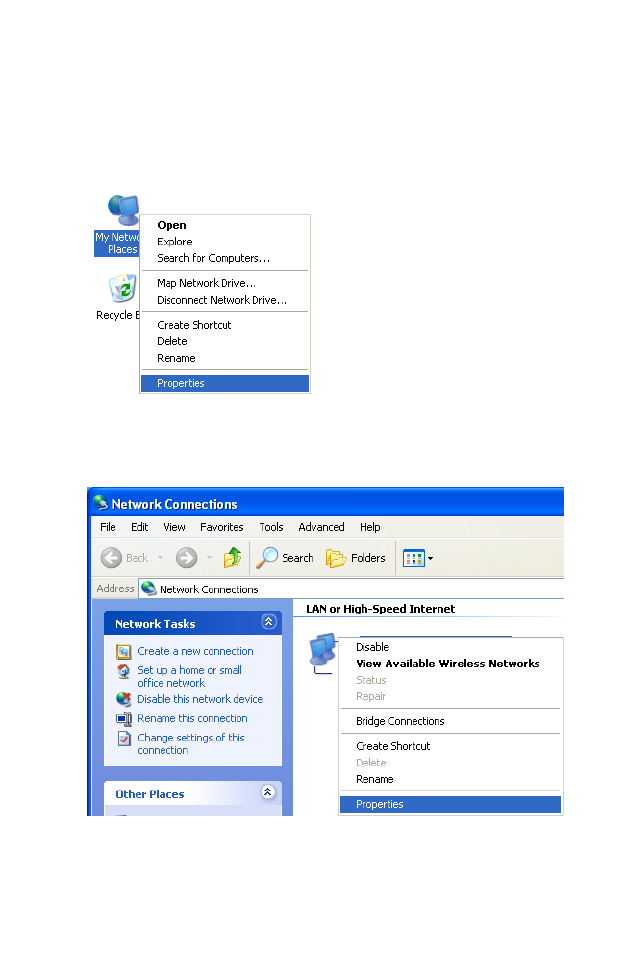
Task: Click the My Network Places desktop icon
Action: click(x=123, y=211)
